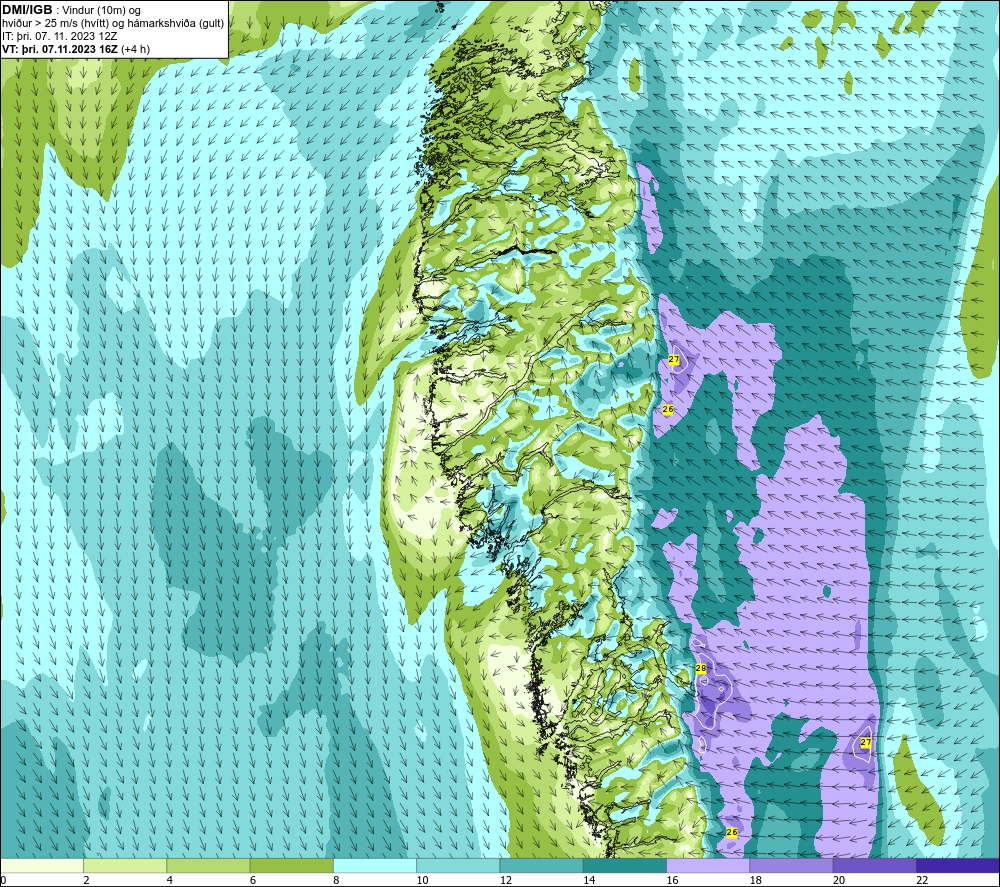Select the 4–6 m/s green legend swatch
The width and height of the screenshot is (1000, 887).
click(209, 865)
